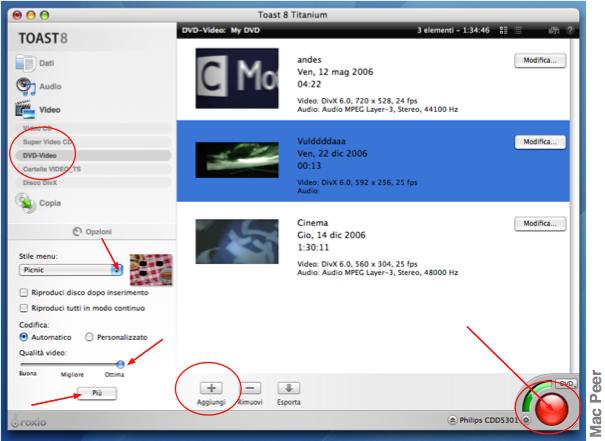Open recorder settings icon beside drive name
Image resolution: width=605 pixels, height=441 pixels.
526,420
